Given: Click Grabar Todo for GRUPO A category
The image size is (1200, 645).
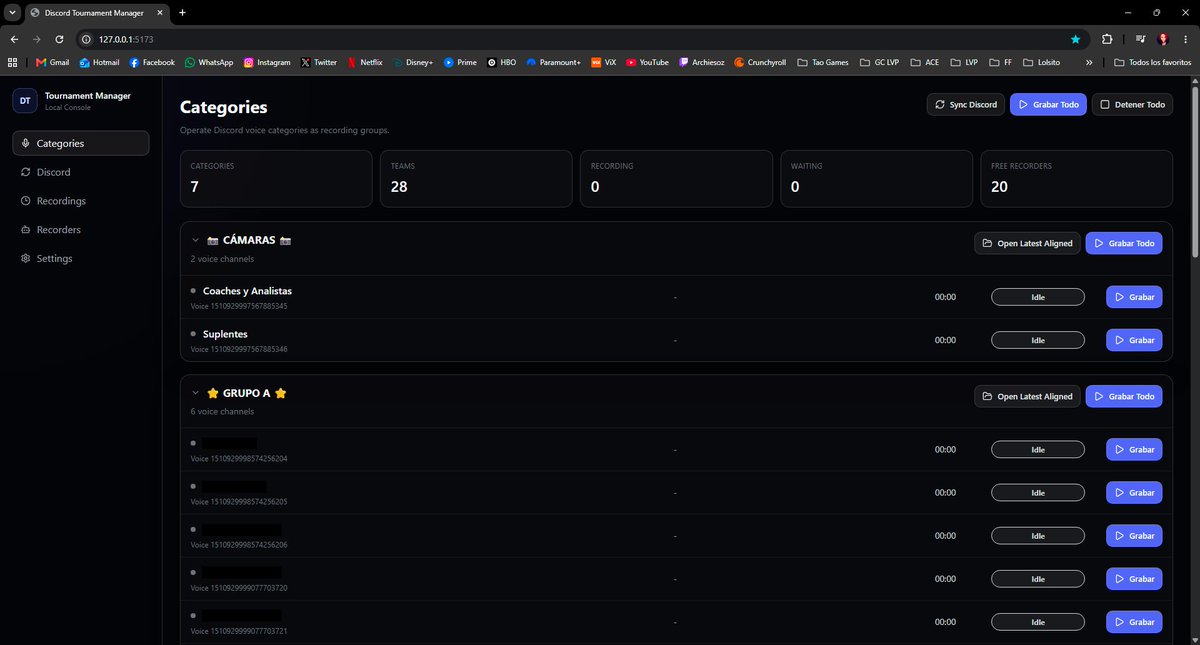Looking at the screenshot, I should (1124, 396).
